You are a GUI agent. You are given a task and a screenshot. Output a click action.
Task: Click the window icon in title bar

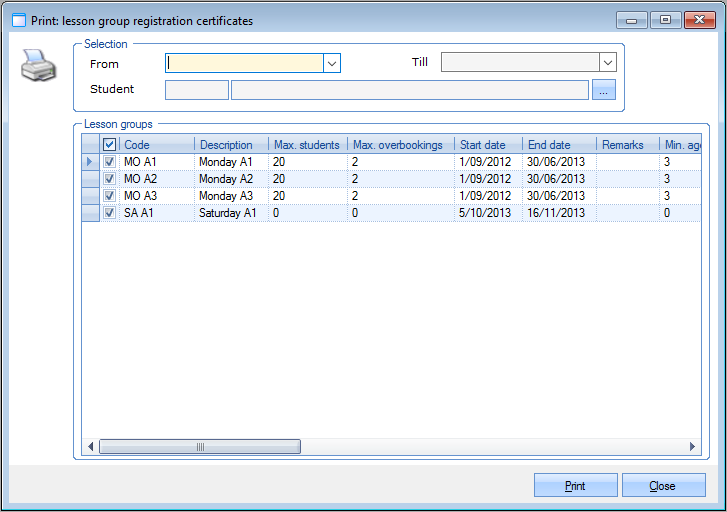click(18, 20)
